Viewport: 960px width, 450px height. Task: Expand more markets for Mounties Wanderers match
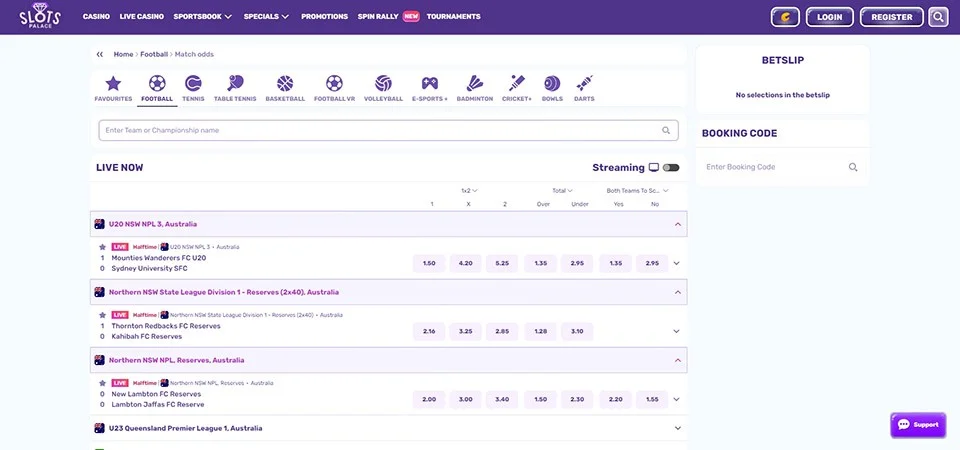pyautogui.click(x=677, y=263)
